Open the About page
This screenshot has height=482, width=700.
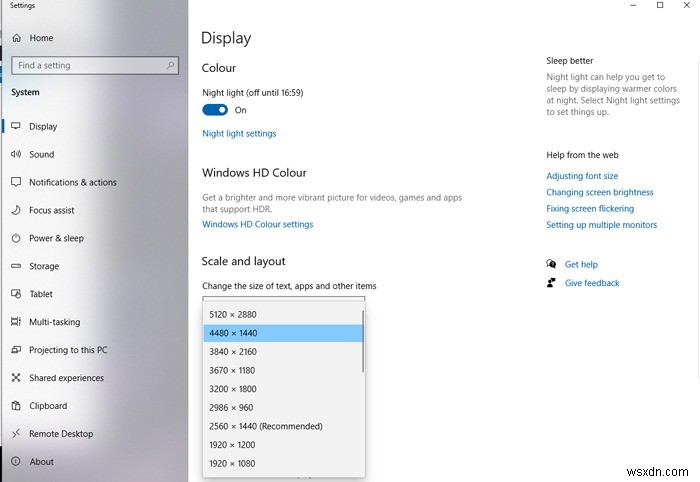tap(42, 462)
